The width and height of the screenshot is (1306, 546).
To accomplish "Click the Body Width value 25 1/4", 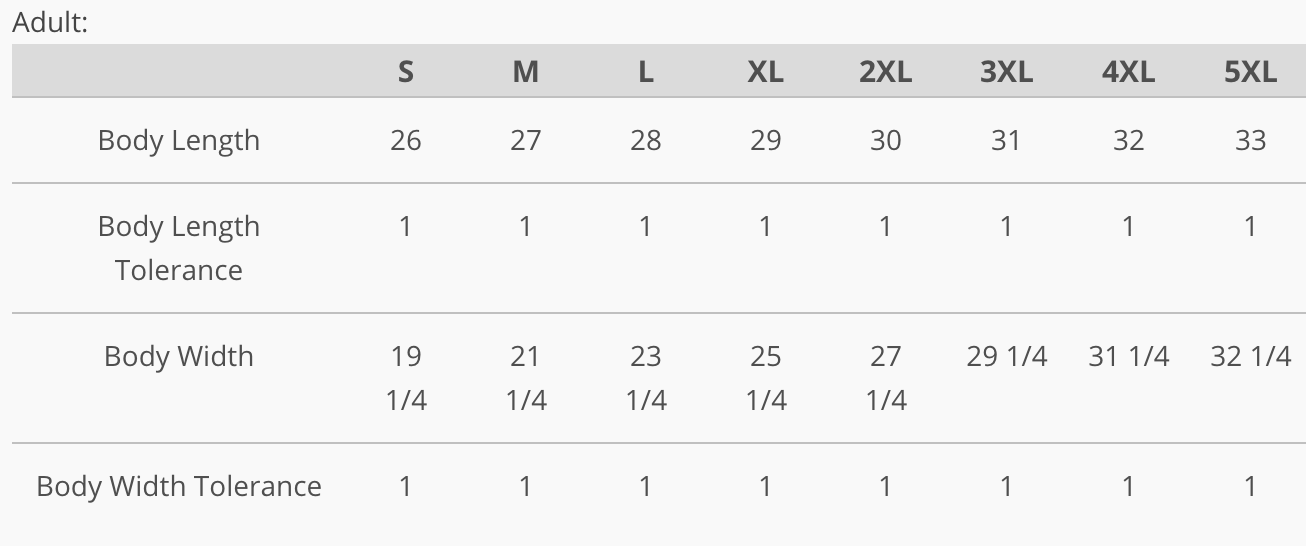I will click(765, 378).
